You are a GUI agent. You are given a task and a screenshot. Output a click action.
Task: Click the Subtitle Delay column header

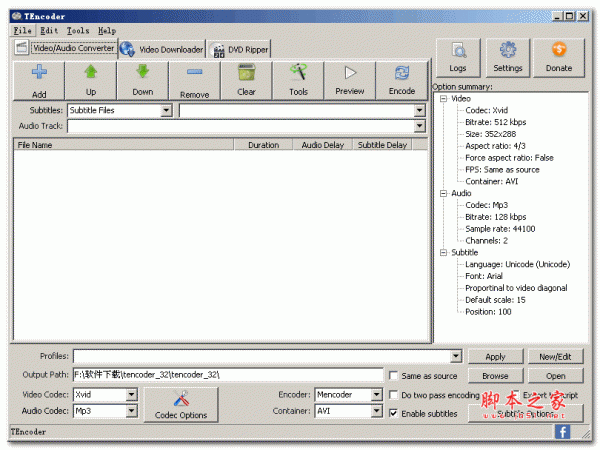tap(382, 145)
